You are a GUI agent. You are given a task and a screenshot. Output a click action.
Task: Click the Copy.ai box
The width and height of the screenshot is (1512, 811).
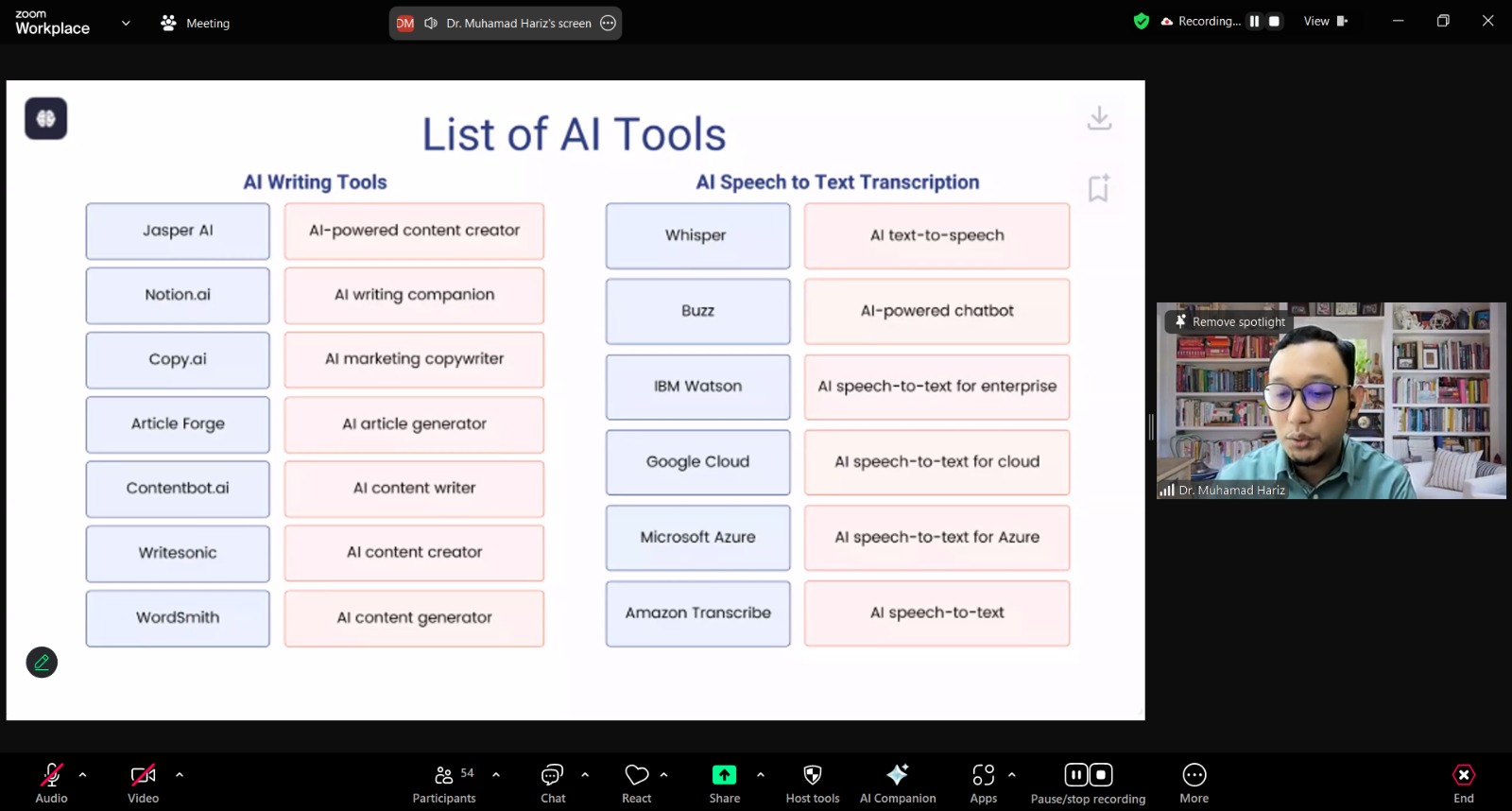pos(178,359)
